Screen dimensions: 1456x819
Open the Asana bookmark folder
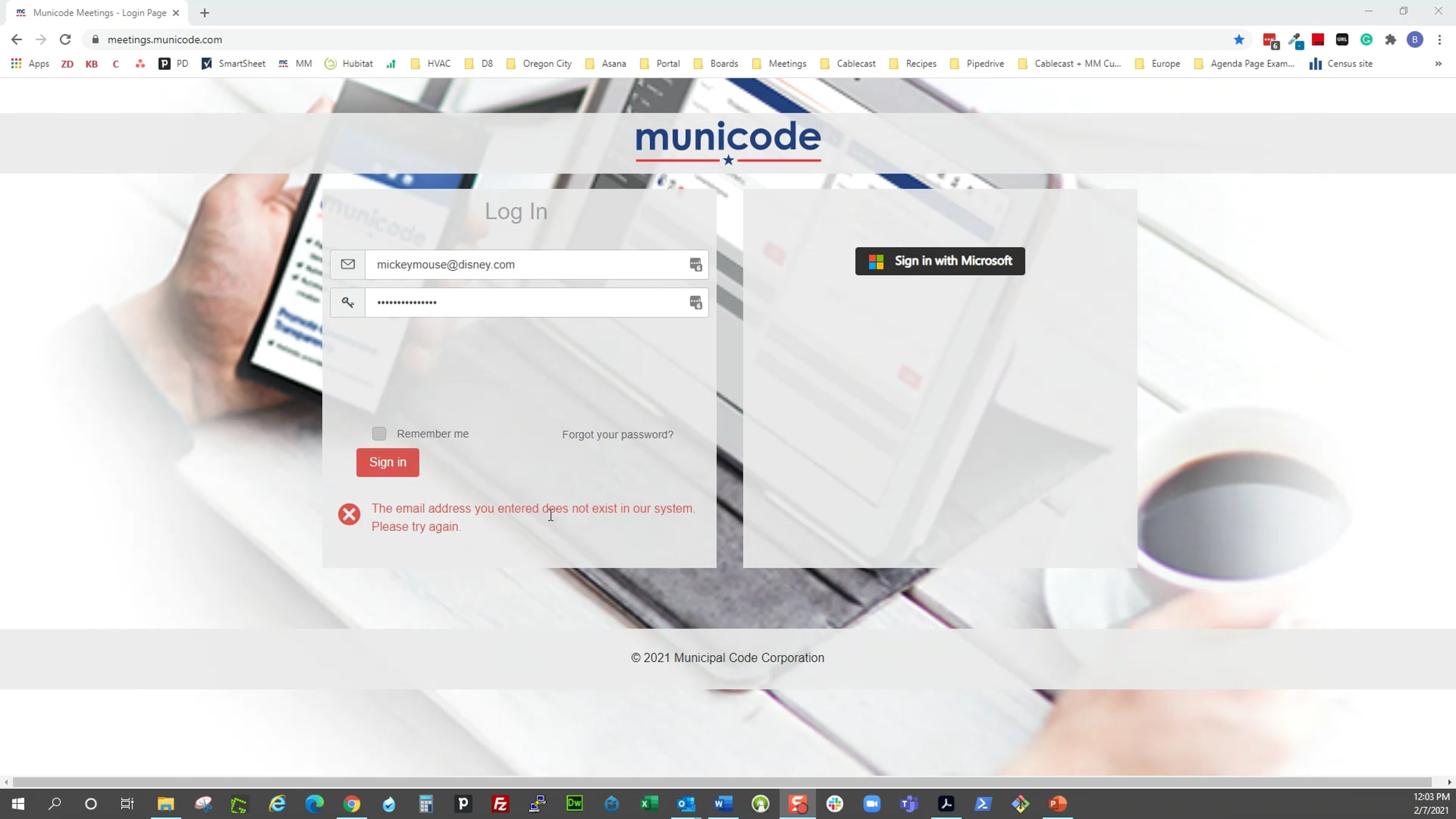[x=605, y=64]
